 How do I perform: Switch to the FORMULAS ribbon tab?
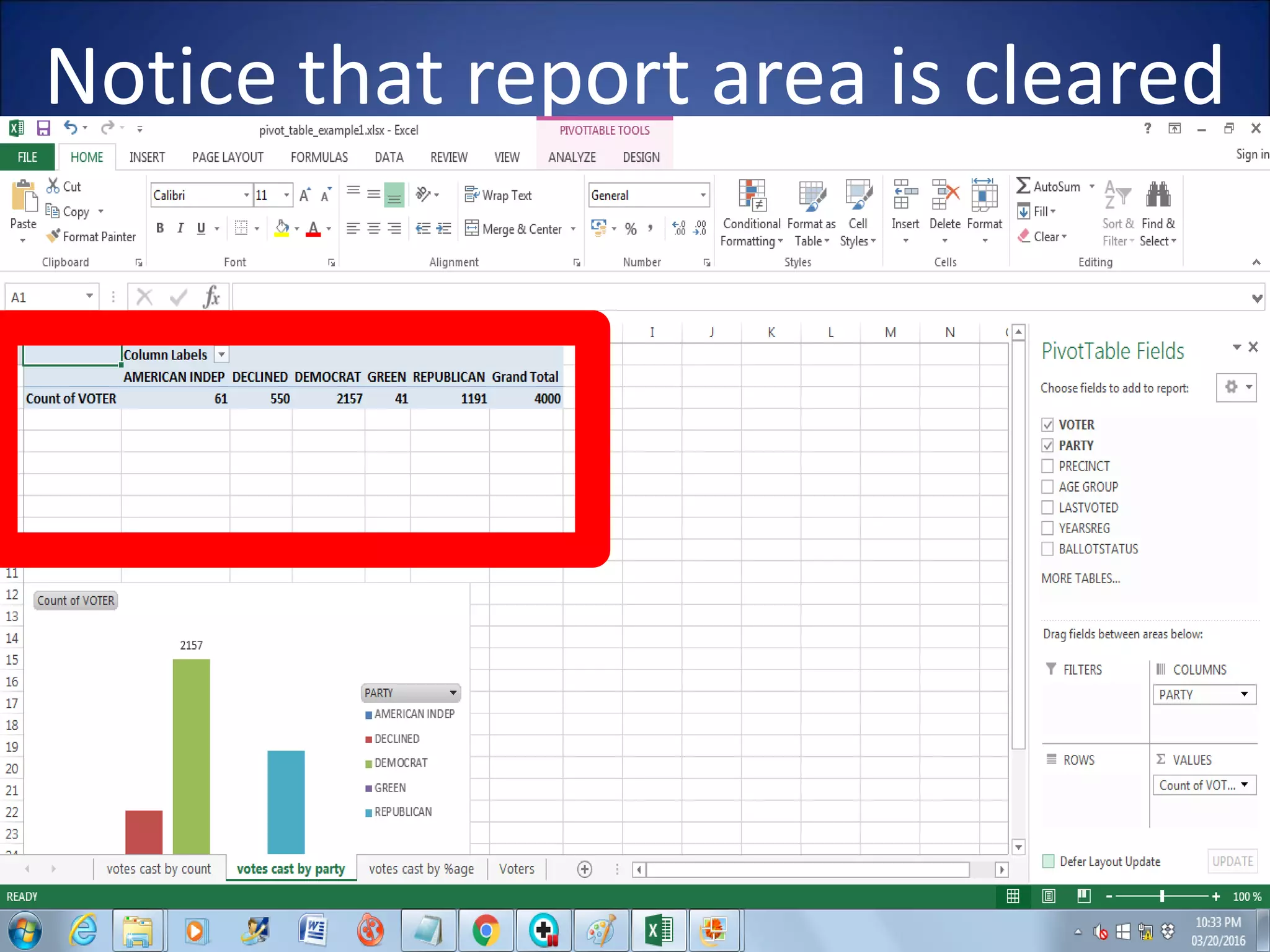tap(319, 157)
